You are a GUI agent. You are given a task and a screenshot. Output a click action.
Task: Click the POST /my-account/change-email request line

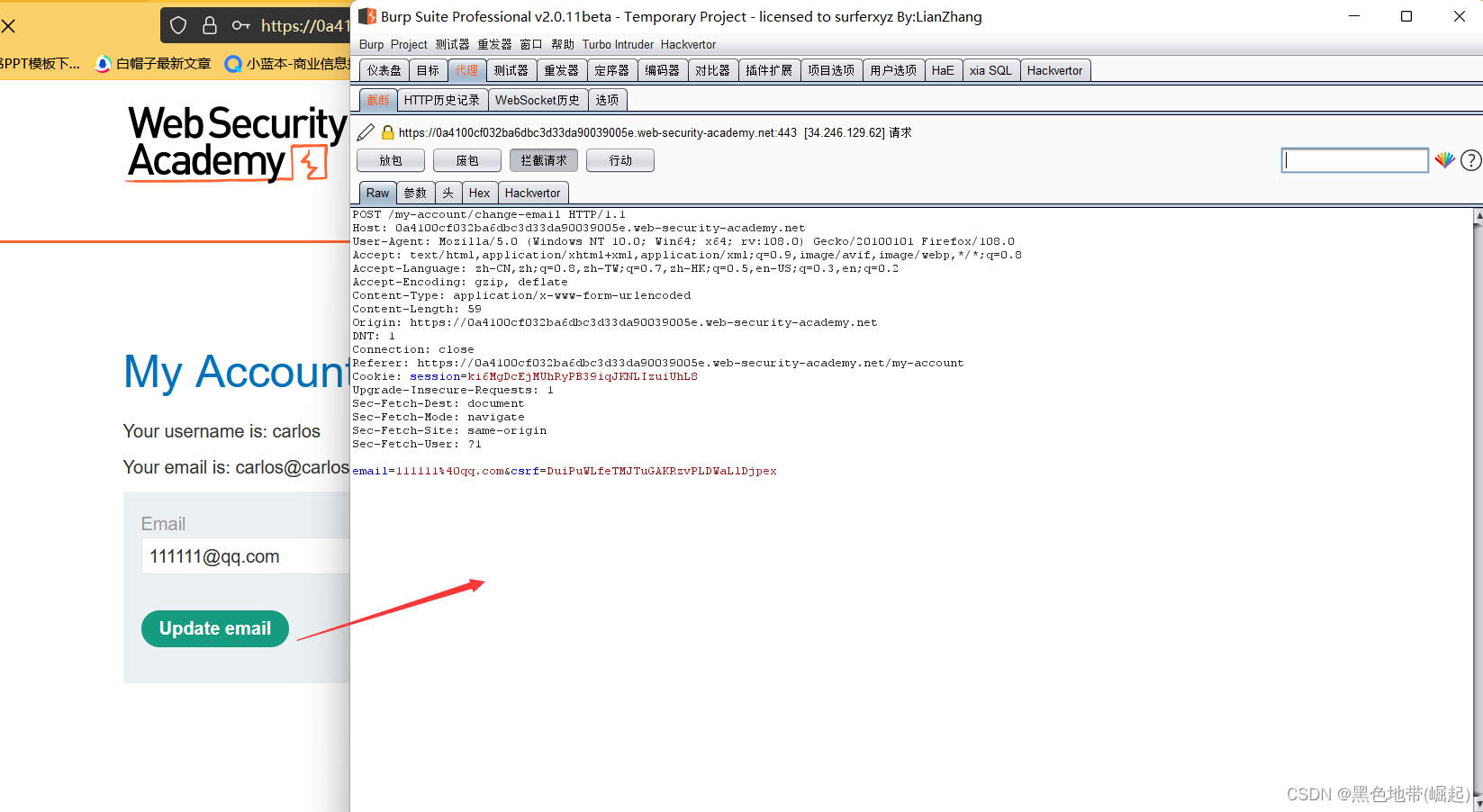point(489,214)
